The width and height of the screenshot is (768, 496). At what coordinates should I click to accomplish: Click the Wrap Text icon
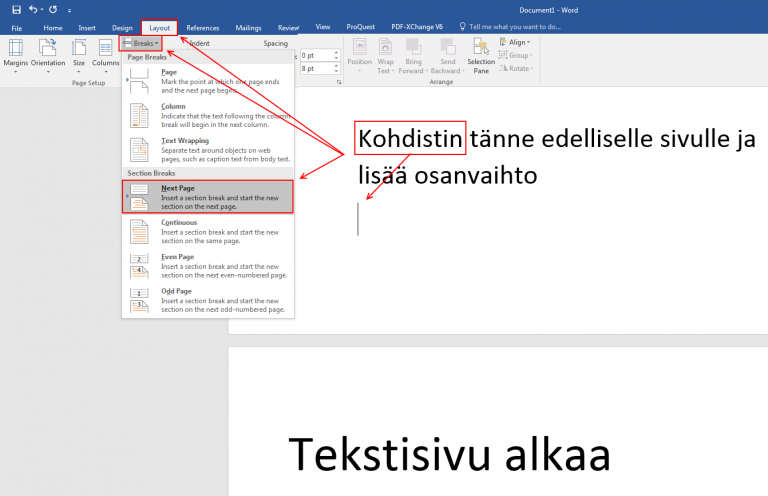tap(384, 56)
